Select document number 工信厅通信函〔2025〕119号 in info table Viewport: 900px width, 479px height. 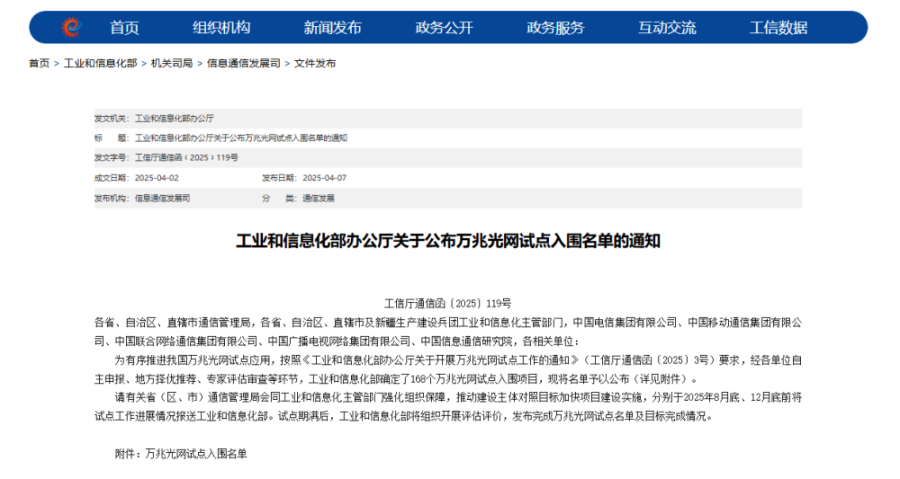tap(187, 157)
